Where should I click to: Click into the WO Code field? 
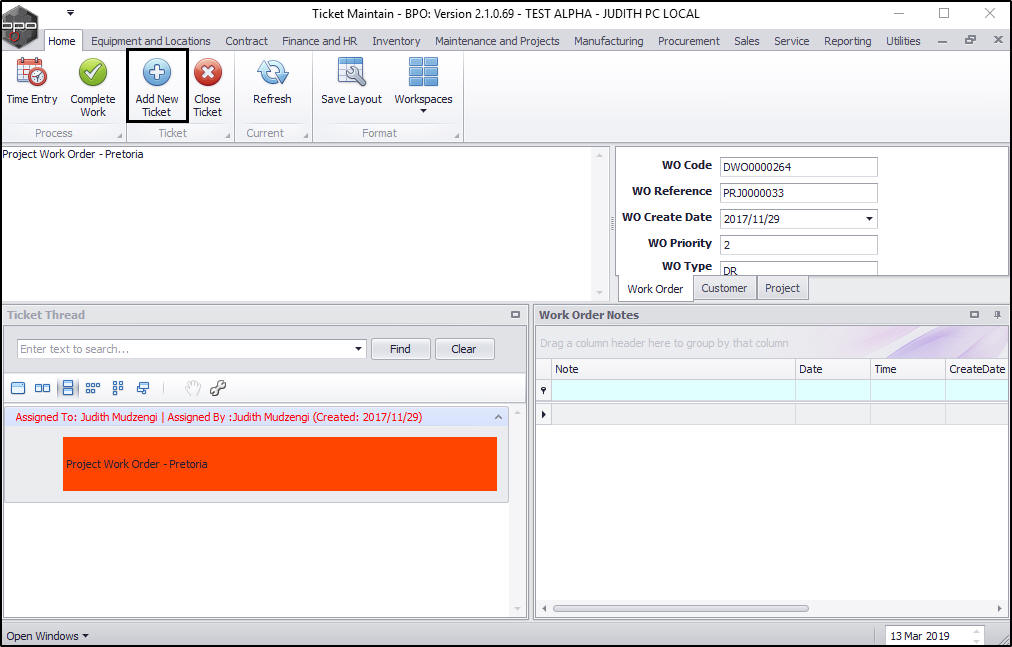point(798,167)
